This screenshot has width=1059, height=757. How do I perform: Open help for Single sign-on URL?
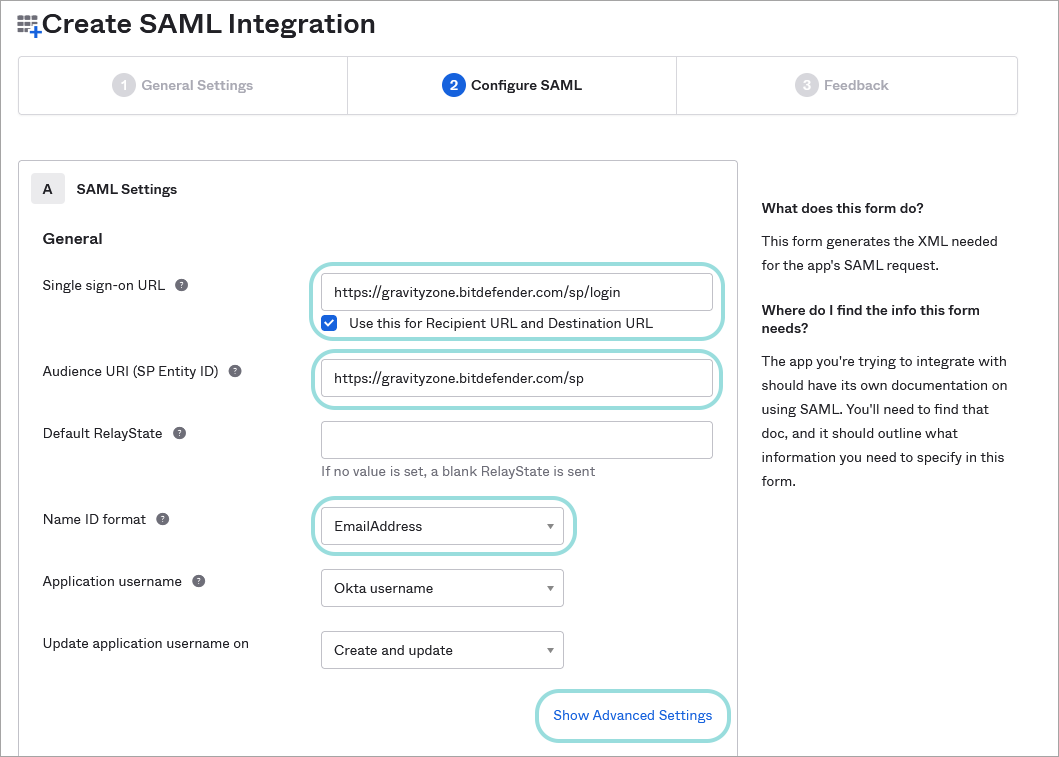181,285
